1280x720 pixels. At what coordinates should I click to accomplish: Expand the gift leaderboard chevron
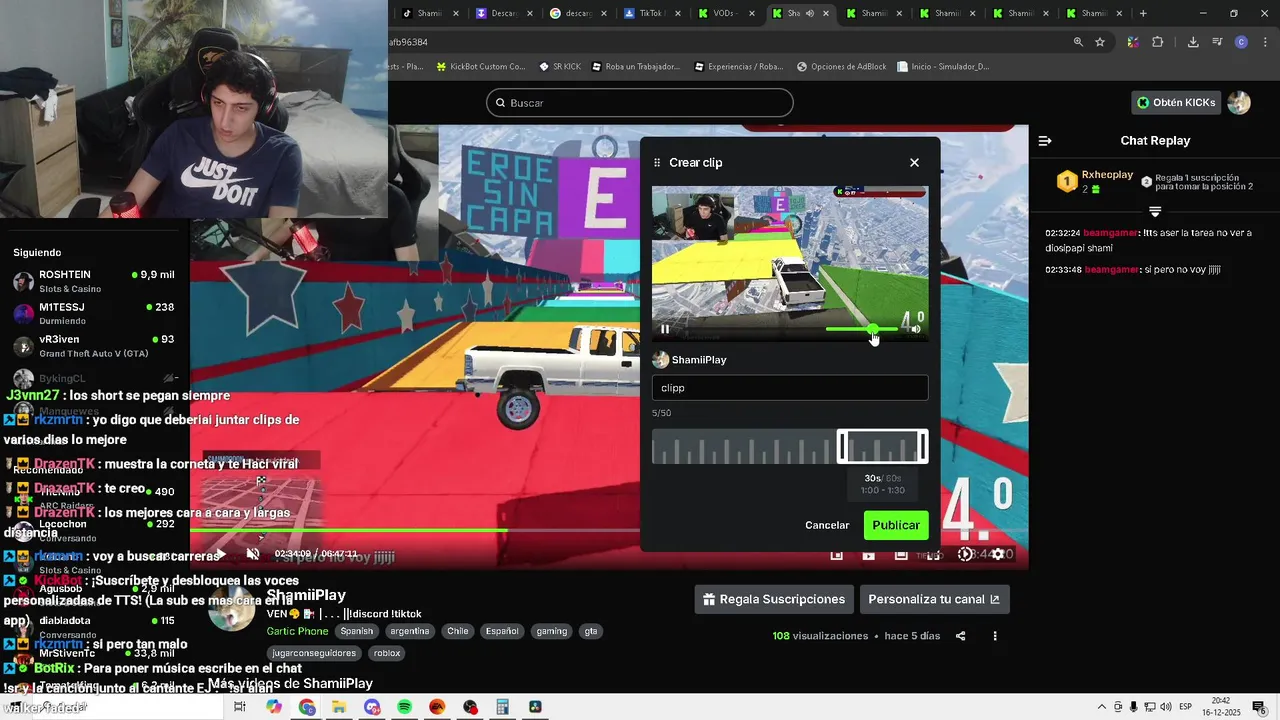(1155, 212)
